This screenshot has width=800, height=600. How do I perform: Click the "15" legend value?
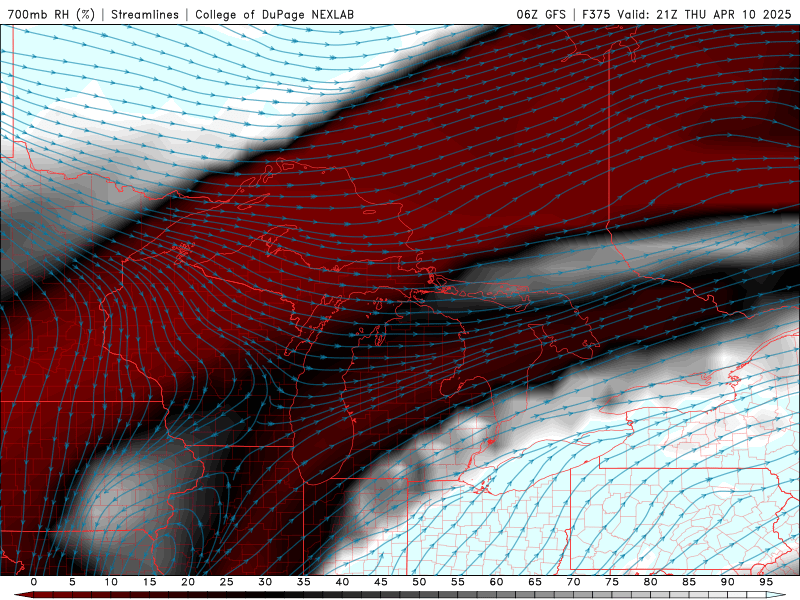pyautogui.click(x=149, y=582)
